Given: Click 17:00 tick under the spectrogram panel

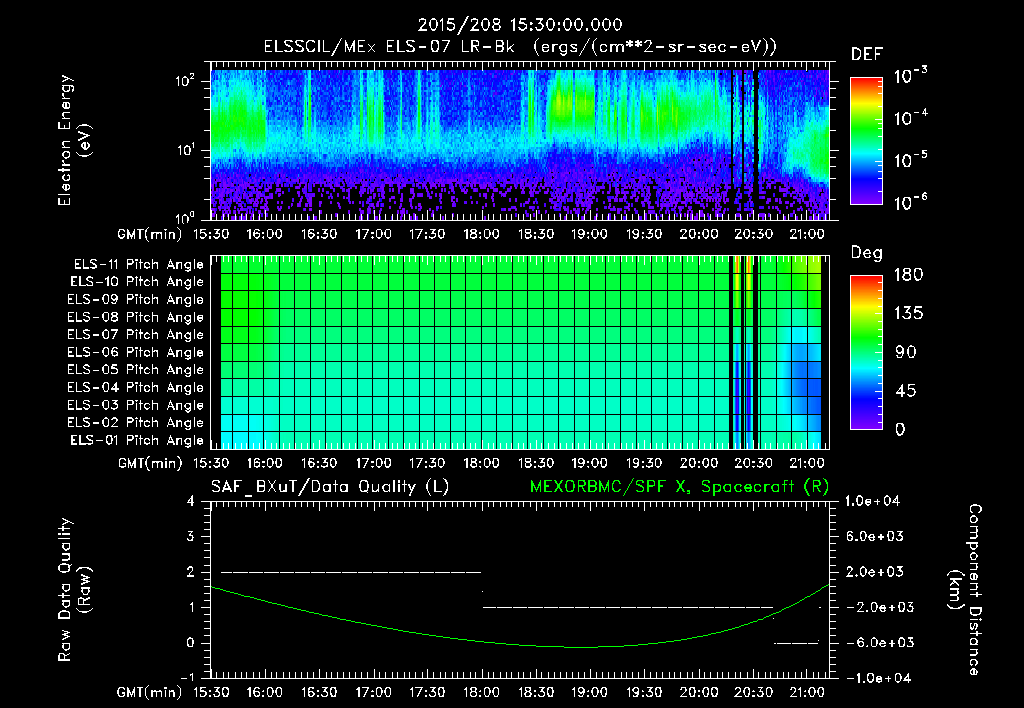Looking at the screenshot, I should (373, 234).
